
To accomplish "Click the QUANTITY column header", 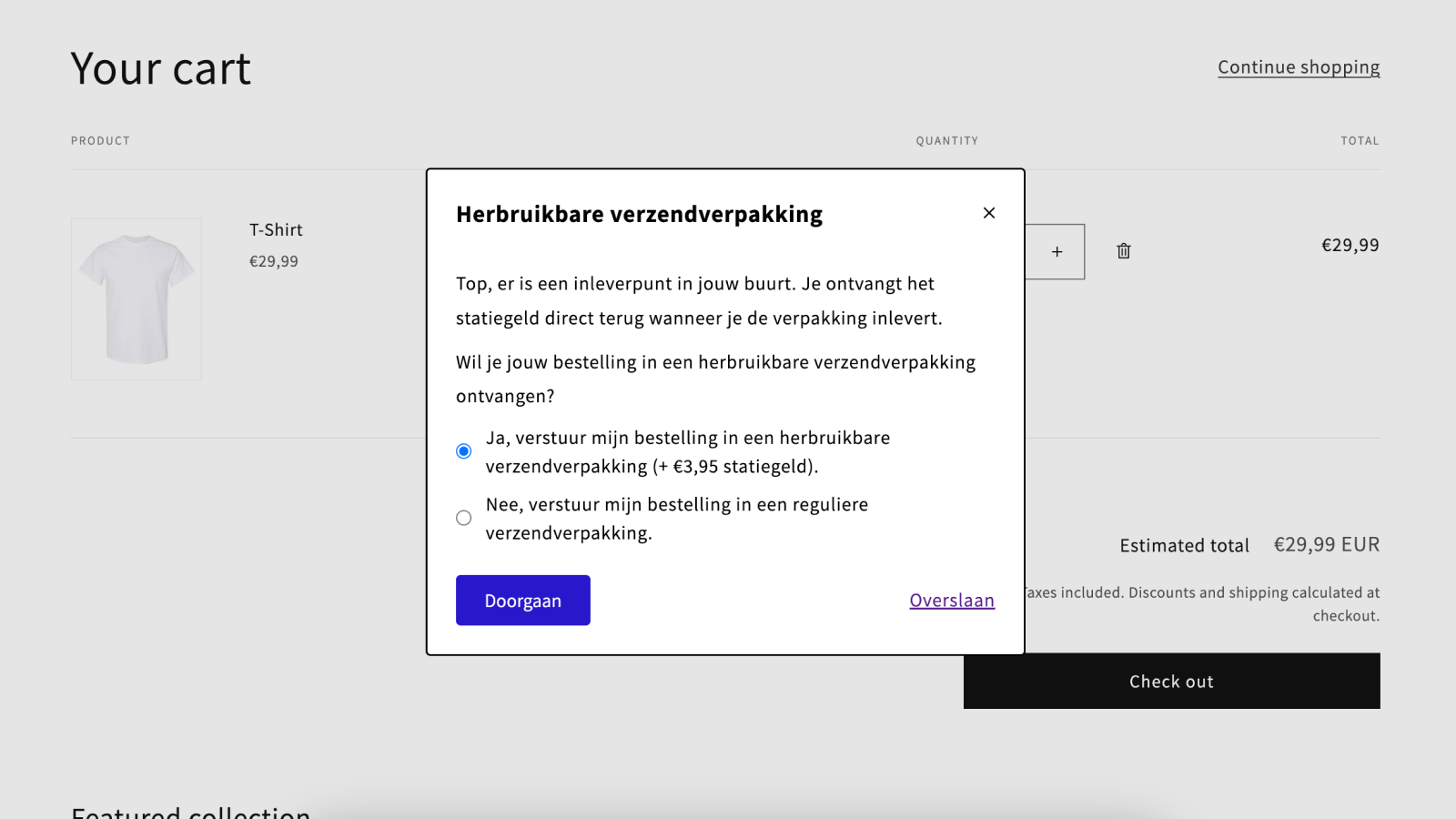I will pos(946,140).
